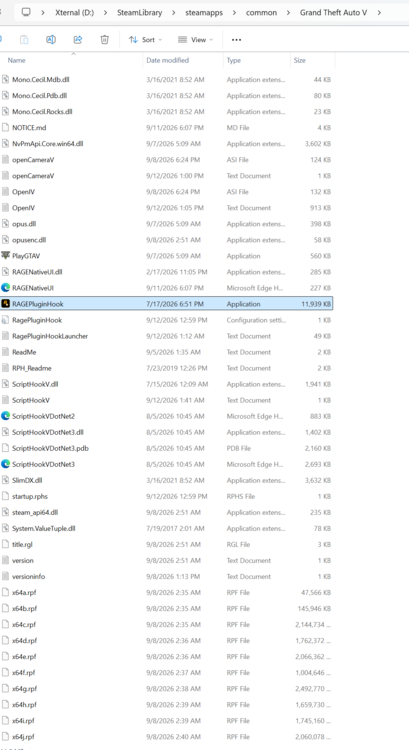Click common in the breadcrumb path
Image resolution: width=409 pixels, height=750 pixels.
[261, 12]
